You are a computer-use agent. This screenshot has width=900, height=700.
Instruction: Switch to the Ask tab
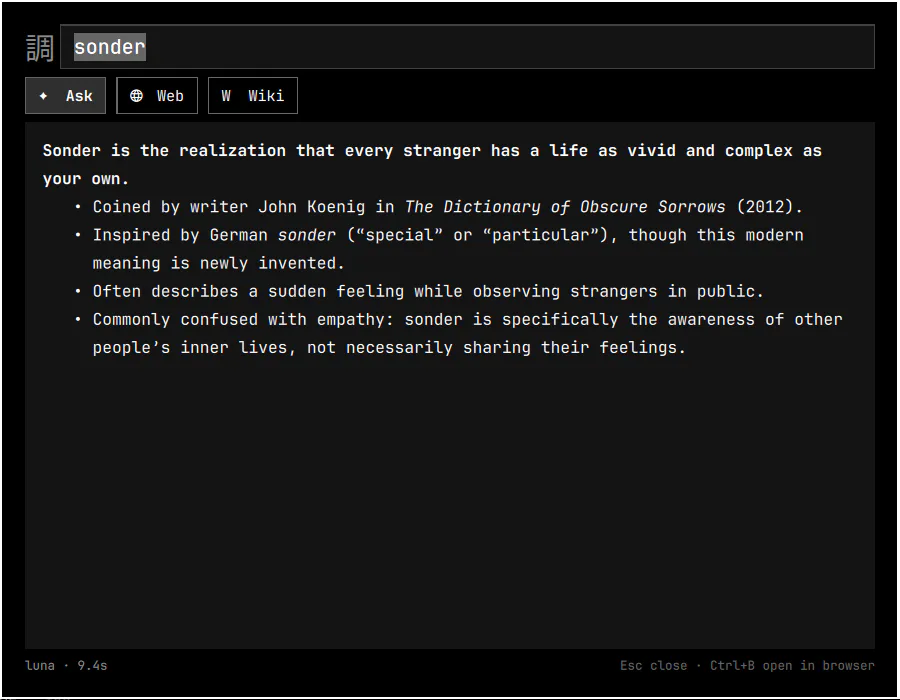(65, 95)
